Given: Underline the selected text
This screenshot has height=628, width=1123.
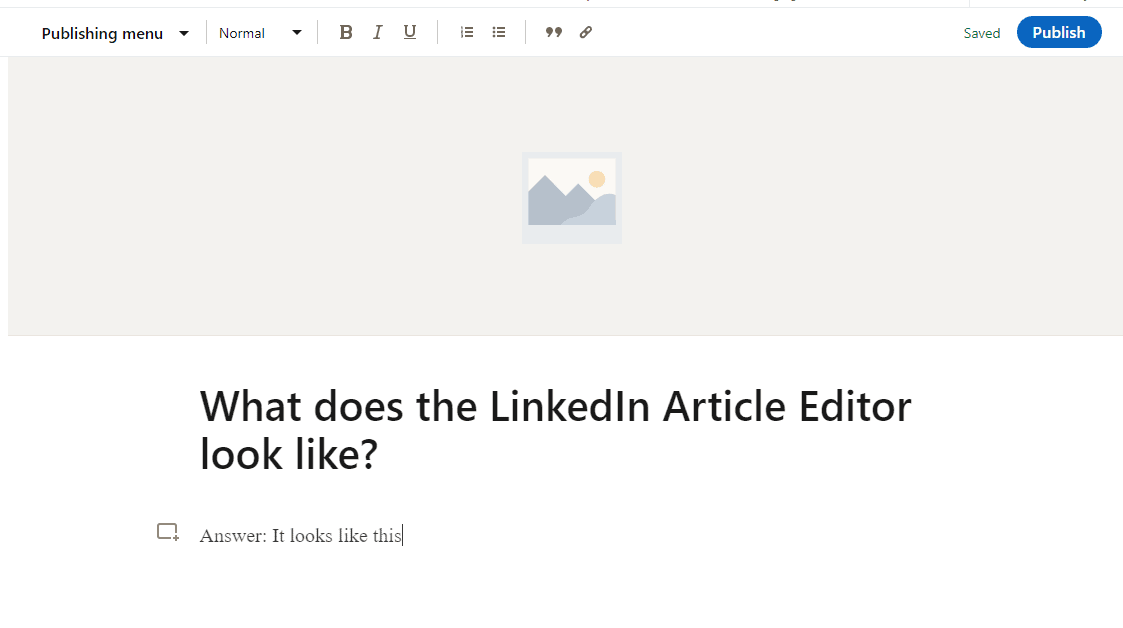Looking at the screenshot, I should pos(410,32).
